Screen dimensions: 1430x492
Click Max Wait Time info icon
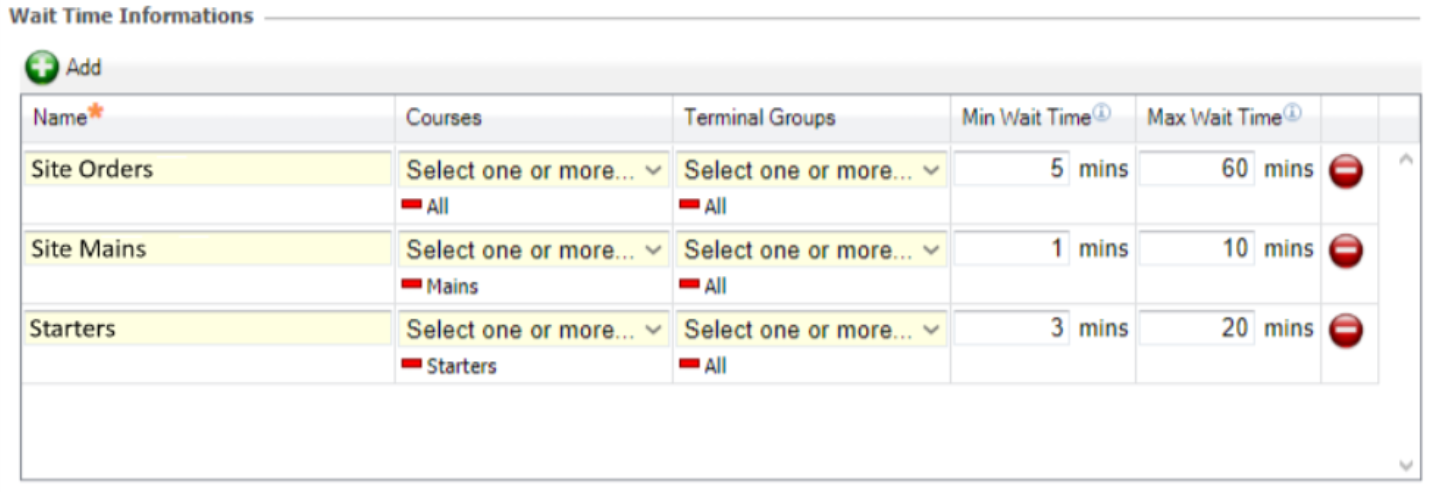1292,114
